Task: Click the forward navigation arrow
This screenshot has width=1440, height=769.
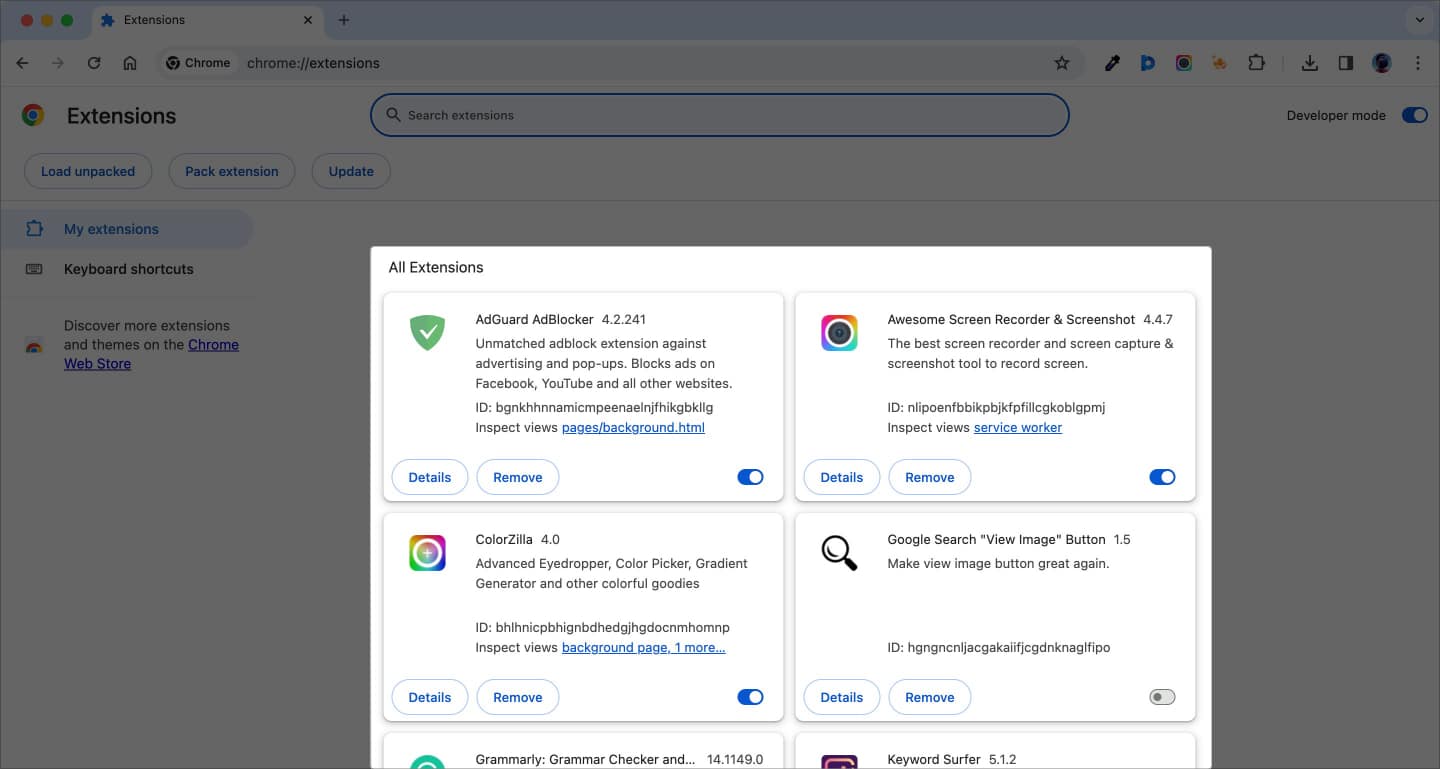Action: [x=58, y=63]
